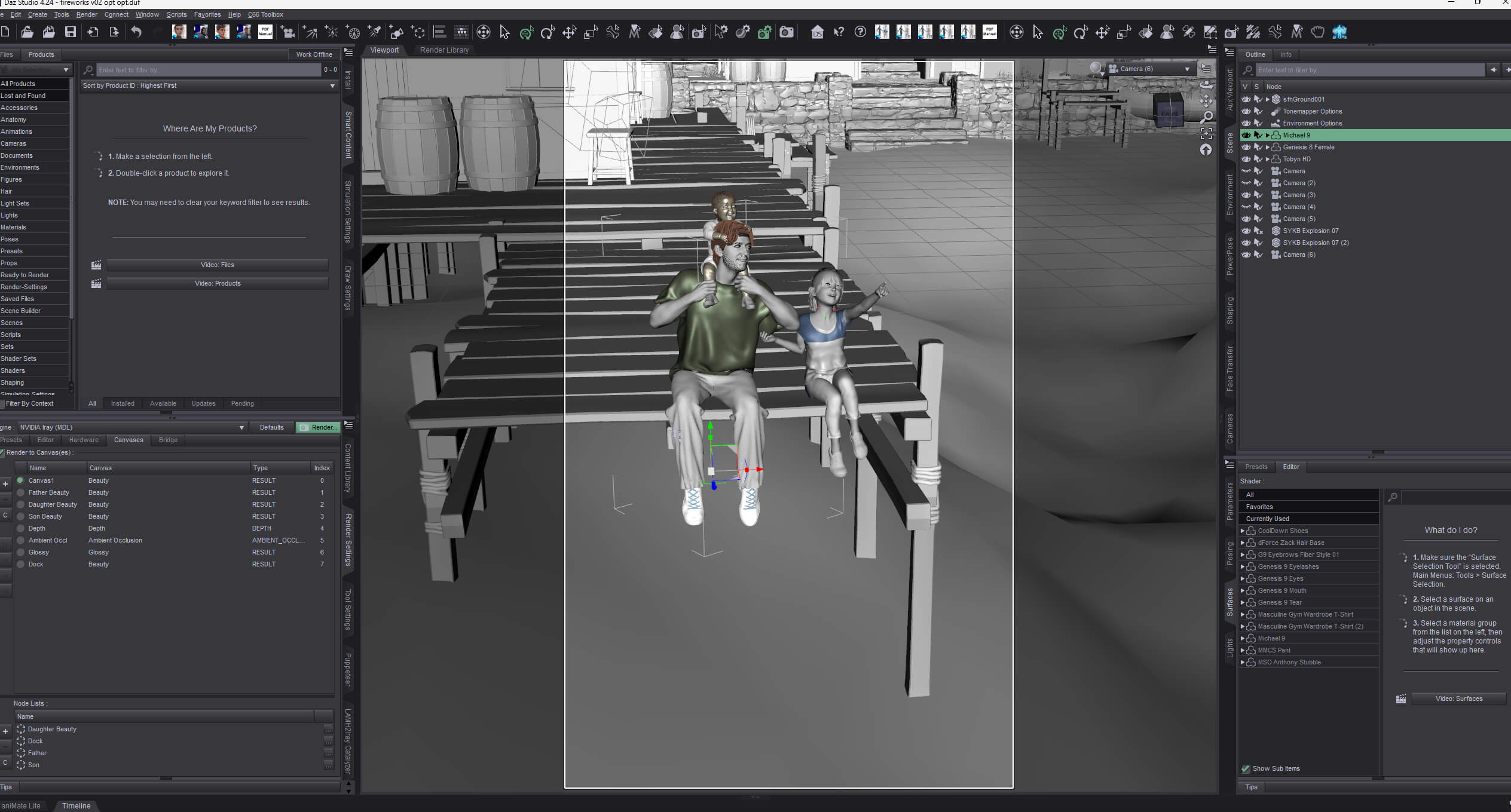Click the Work Offline button
The width and height of the screenshot is (1511, 812).
coord(314,54)
